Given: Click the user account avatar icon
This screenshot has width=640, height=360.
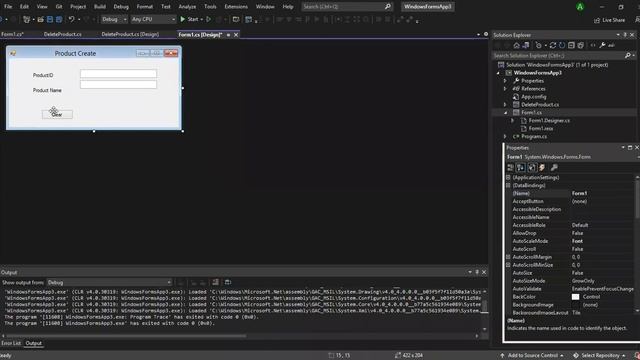Looking at the screenshot, I should 580,7.
